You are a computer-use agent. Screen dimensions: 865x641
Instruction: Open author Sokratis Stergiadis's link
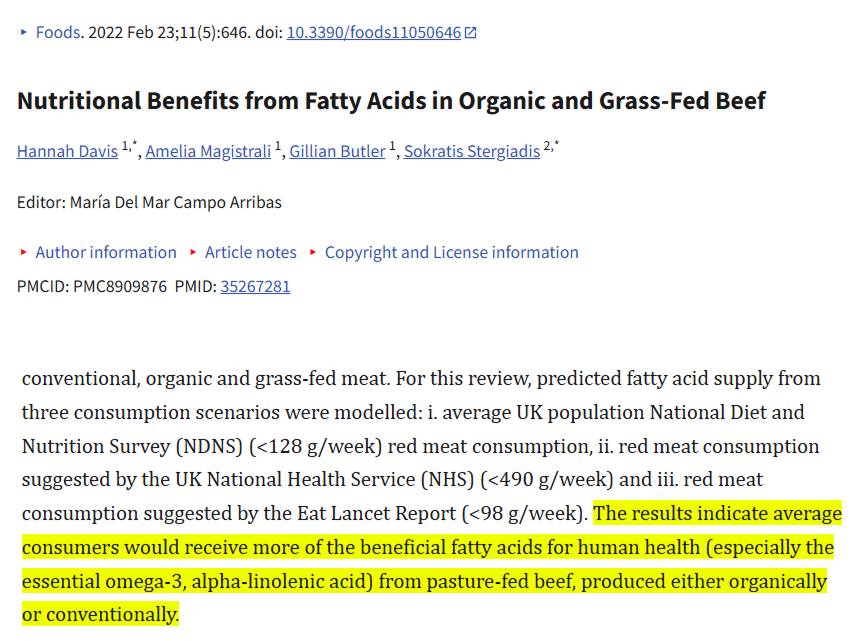pyautogui.click(x=471, y=151)
